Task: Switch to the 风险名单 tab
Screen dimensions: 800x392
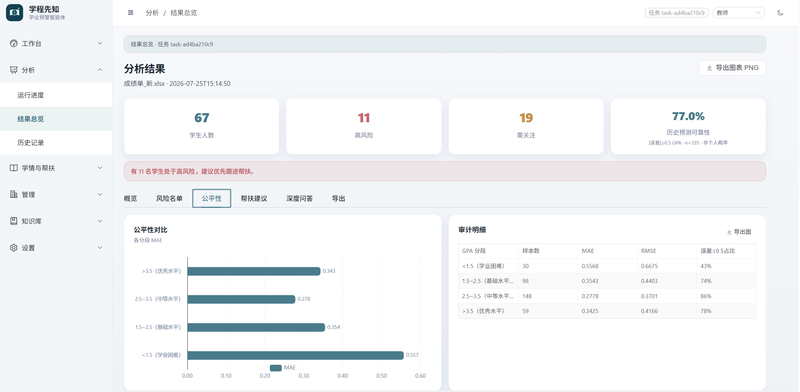Action: point(169,199)
